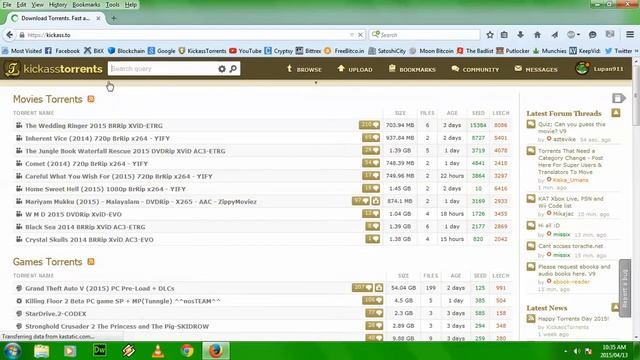Open UPLOAD in site navigation
The width and height of the screenshot is (640, 360).
[x=355, y=69]
